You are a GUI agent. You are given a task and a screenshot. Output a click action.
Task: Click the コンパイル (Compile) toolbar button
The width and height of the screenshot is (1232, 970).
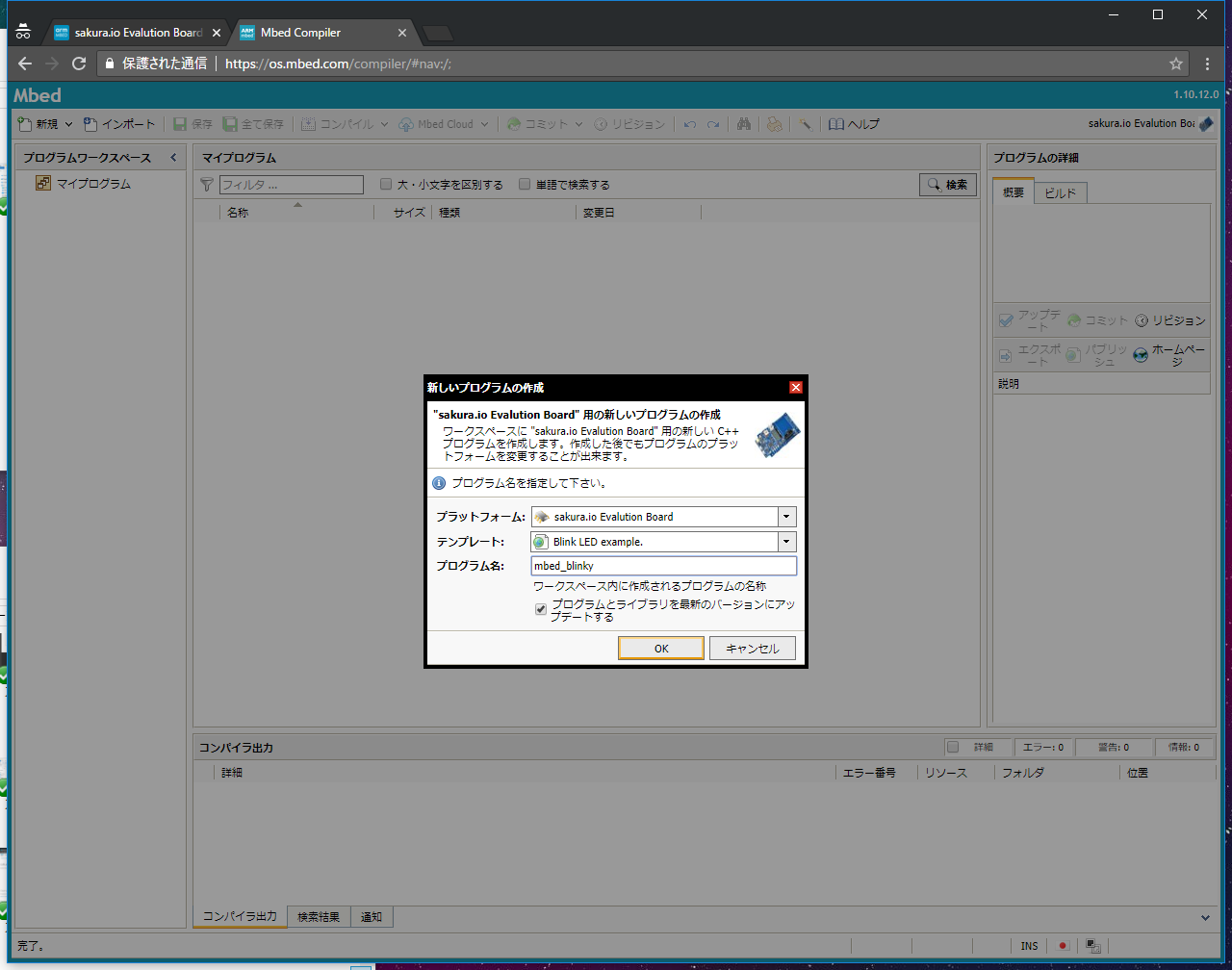point(336,124)
